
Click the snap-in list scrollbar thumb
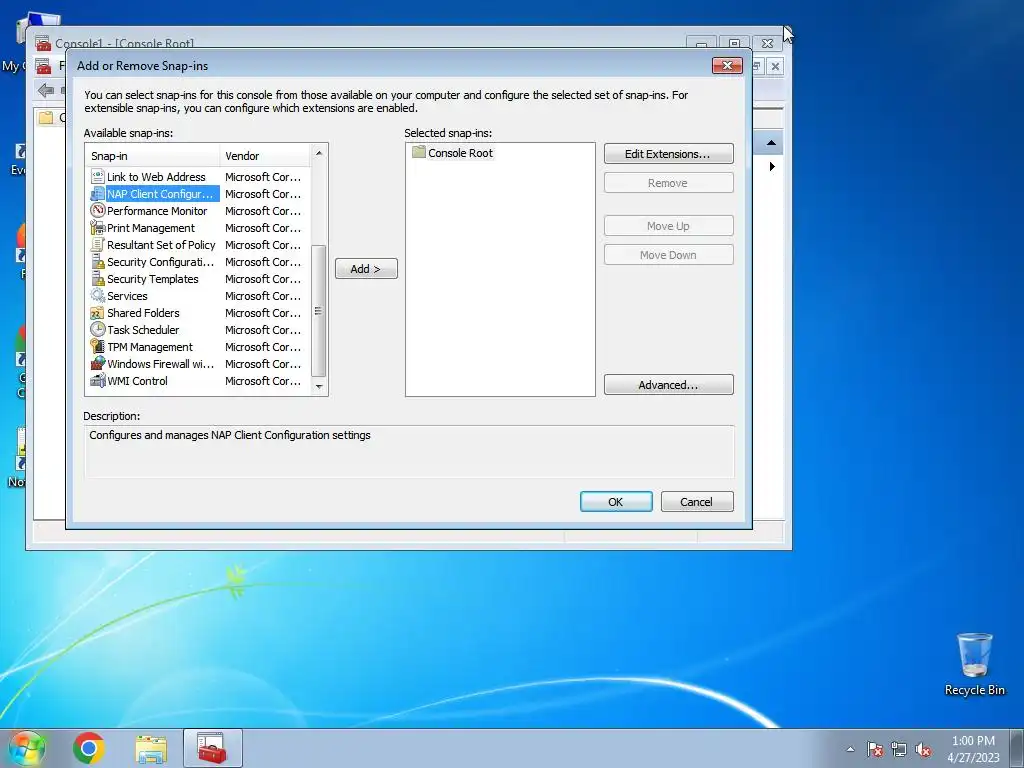coord(319,311)
